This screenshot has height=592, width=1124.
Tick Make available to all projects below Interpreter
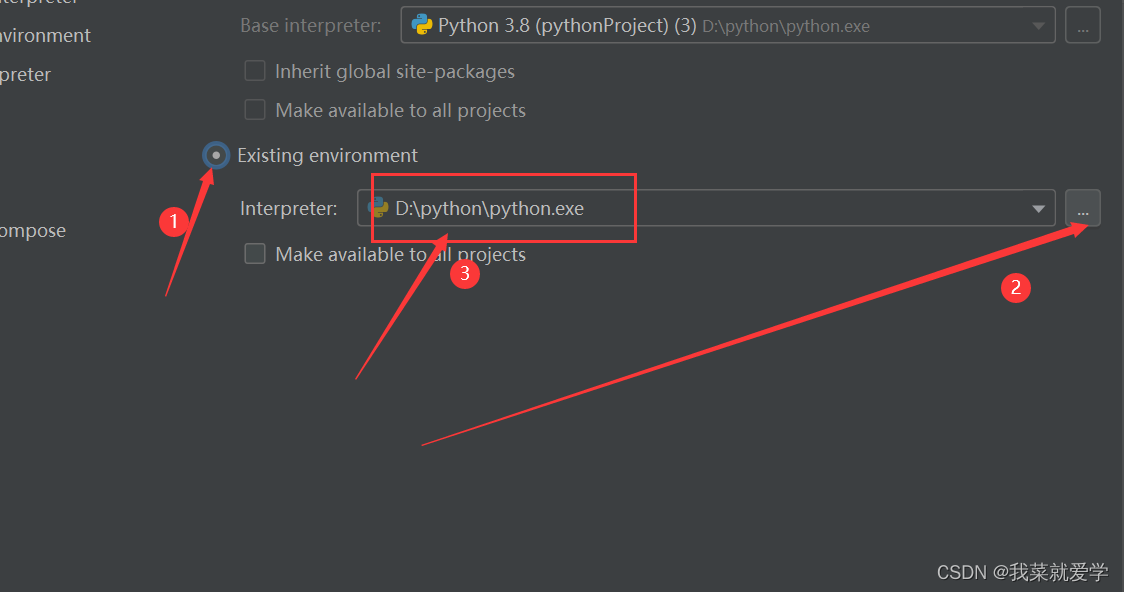point(256,254)
